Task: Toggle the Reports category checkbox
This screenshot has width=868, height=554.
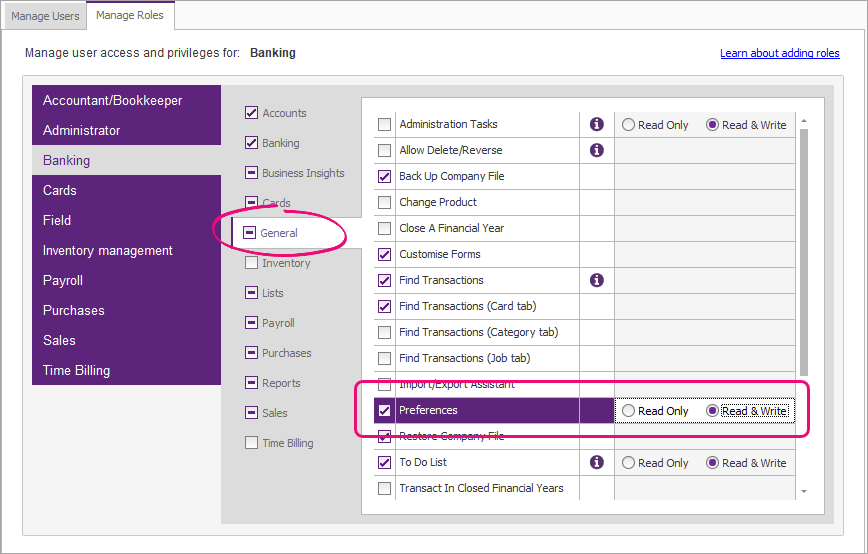Action: [x=251, y=382]
